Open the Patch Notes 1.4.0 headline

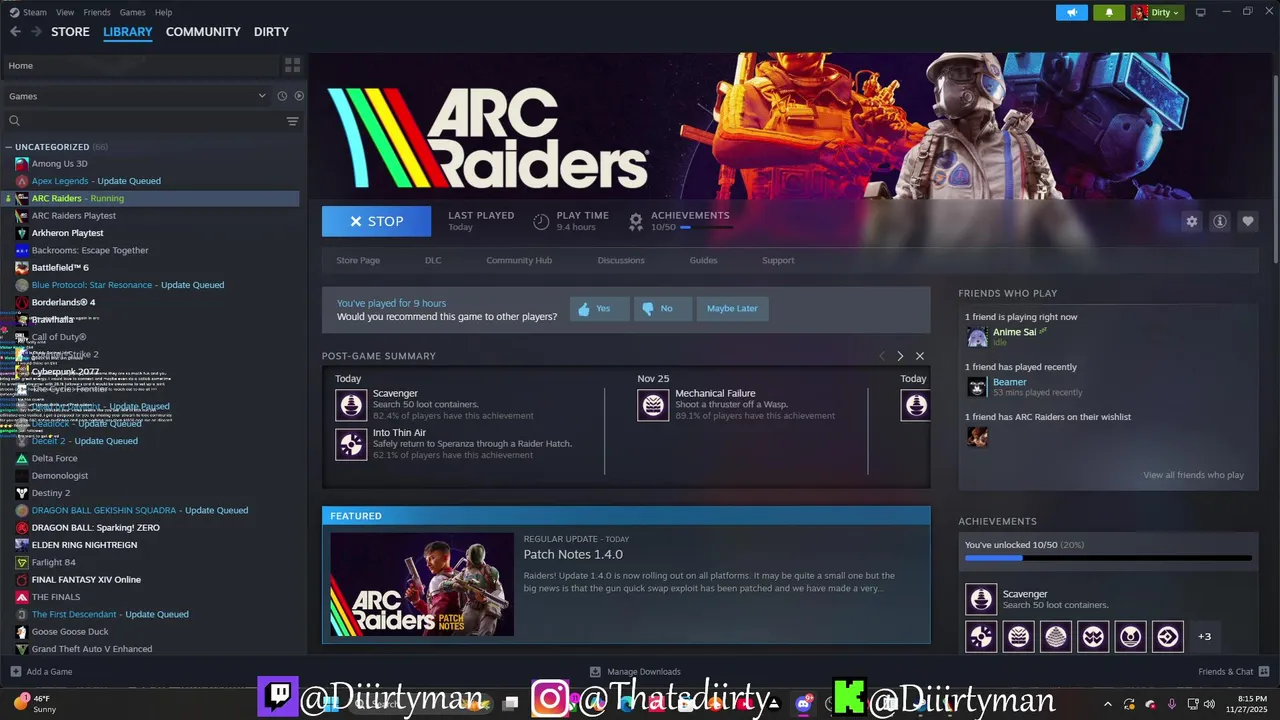click(573, 554)
